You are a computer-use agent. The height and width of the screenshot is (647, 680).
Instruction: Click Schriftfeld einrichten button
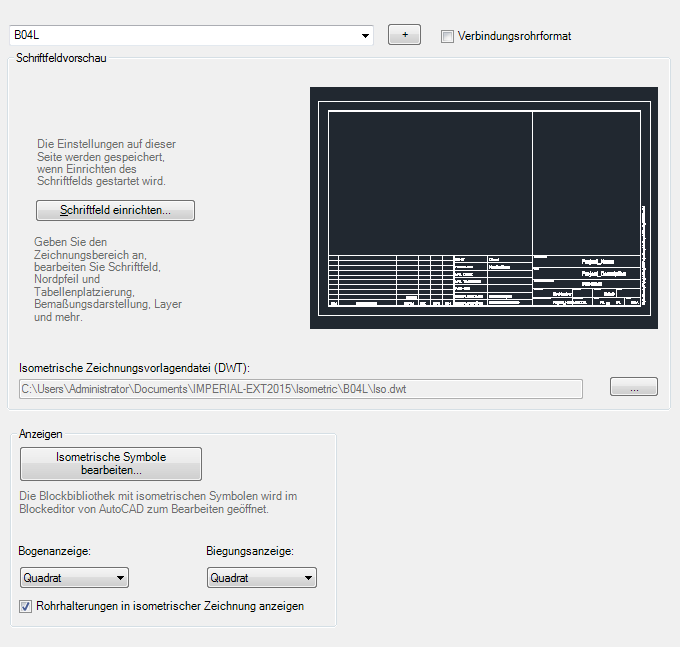(x=115, y=210)
